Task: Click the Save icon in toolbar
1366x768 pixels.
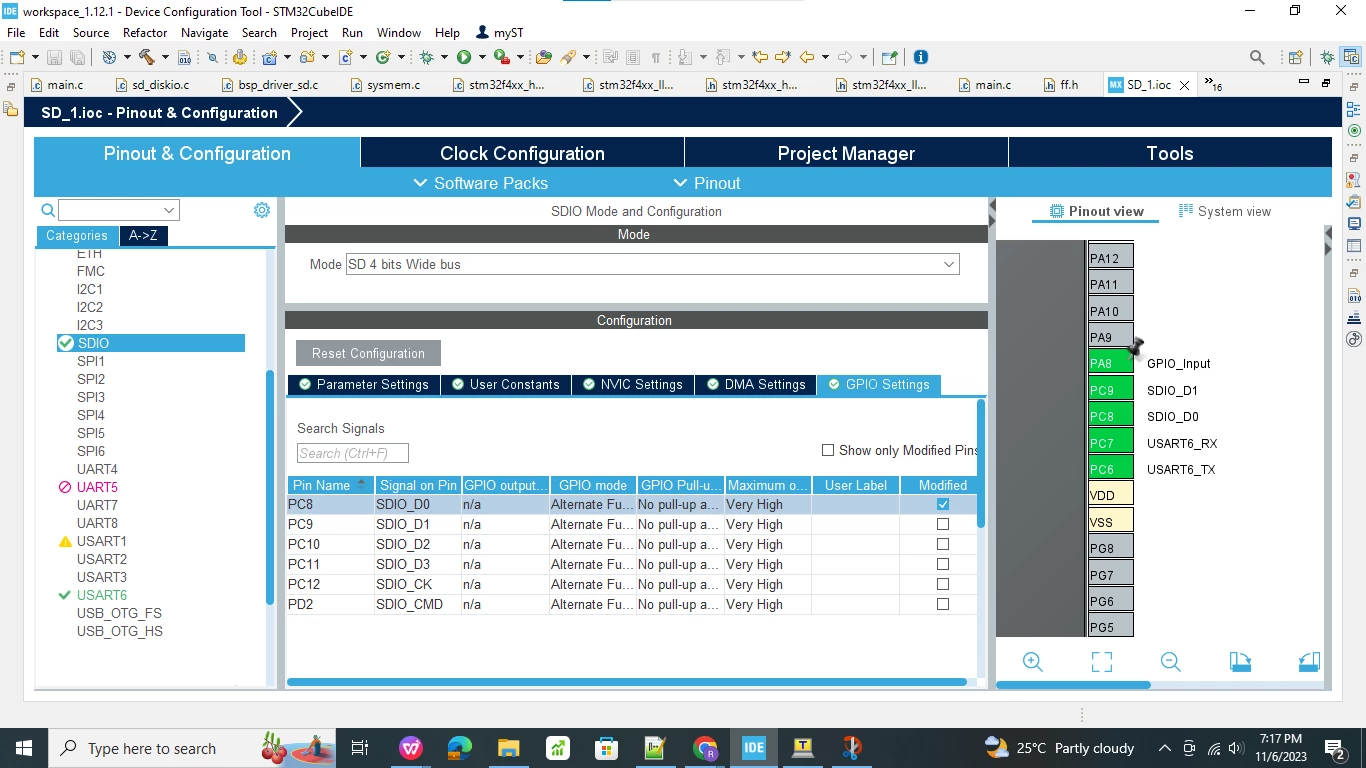Action: click(54, 57)
